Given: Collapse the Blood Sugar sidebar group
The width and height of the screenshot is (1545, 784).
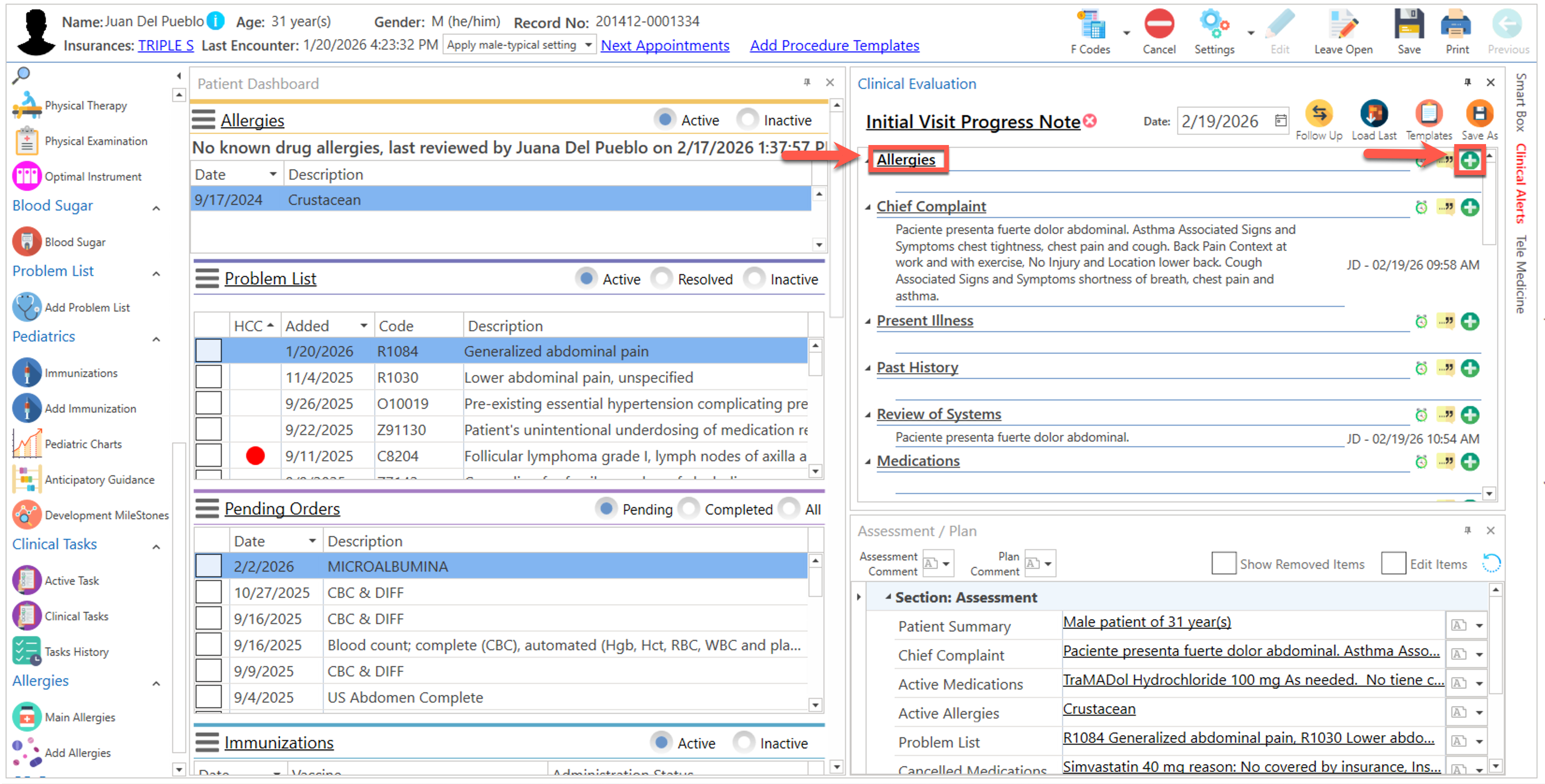Looking at the screenshot, I should click(156, 208).
